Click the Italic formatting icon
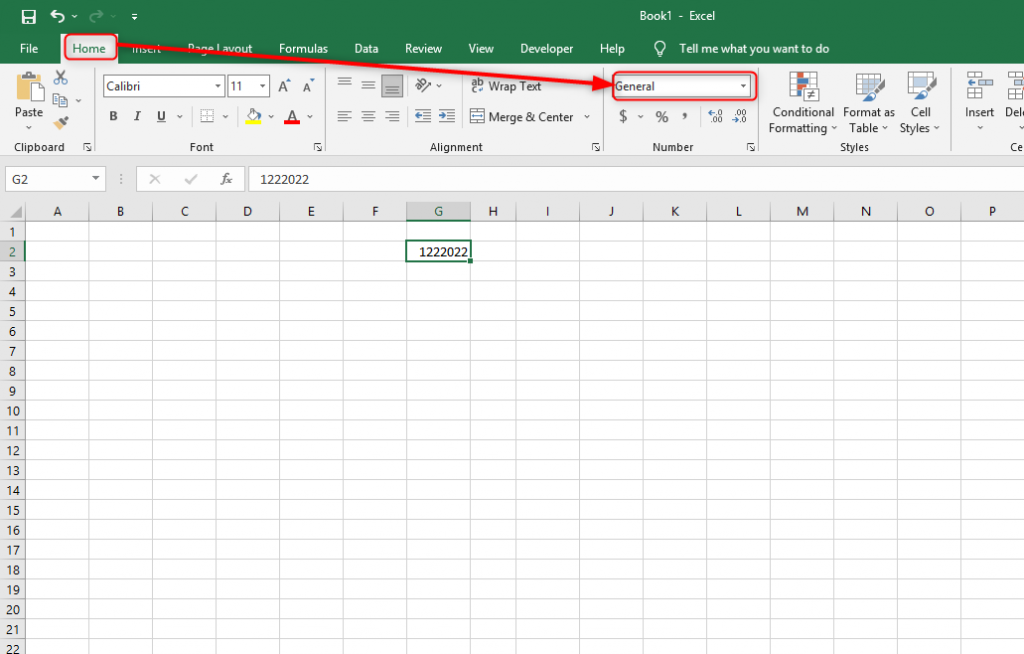Screen dimensions: 1024x654 (137, 116)
